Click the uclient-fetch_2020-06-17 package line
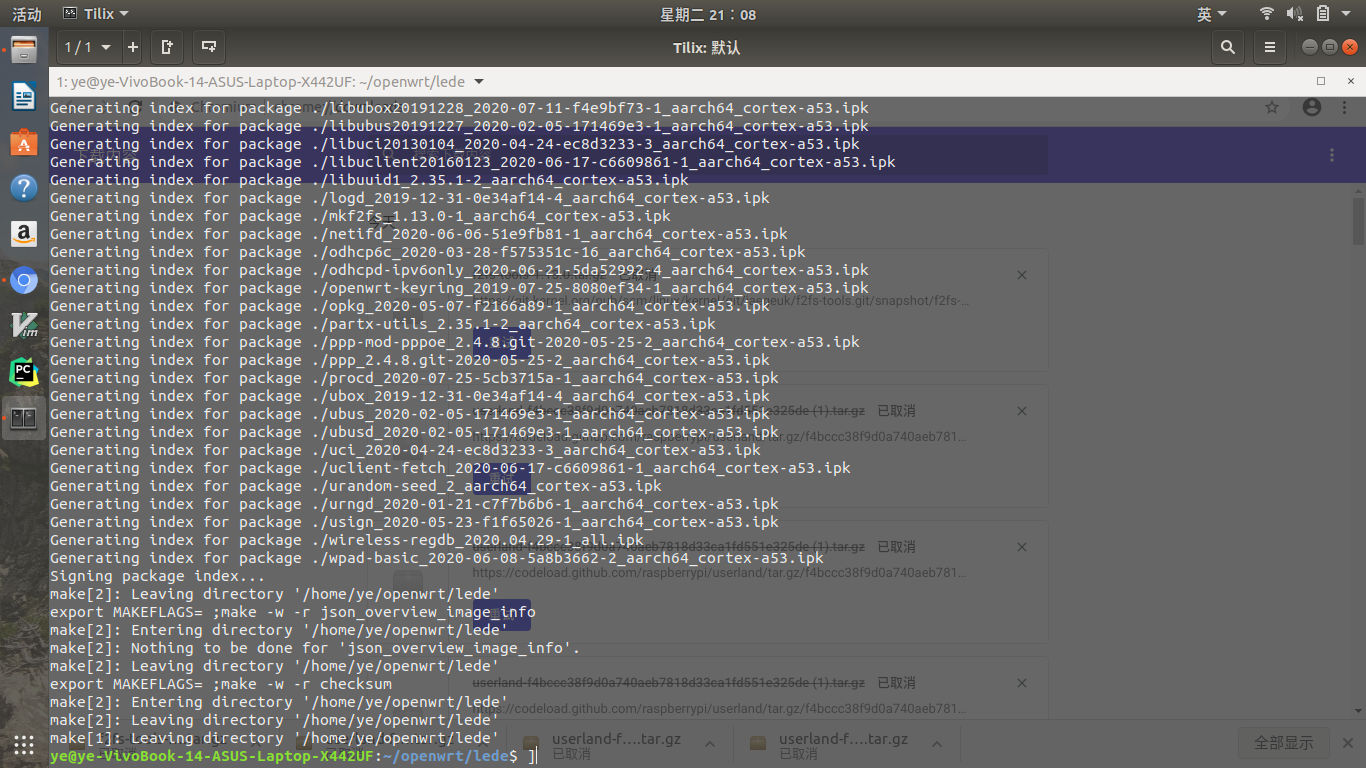The height and width of the screenshot is (768, 1366). [451, 468]
